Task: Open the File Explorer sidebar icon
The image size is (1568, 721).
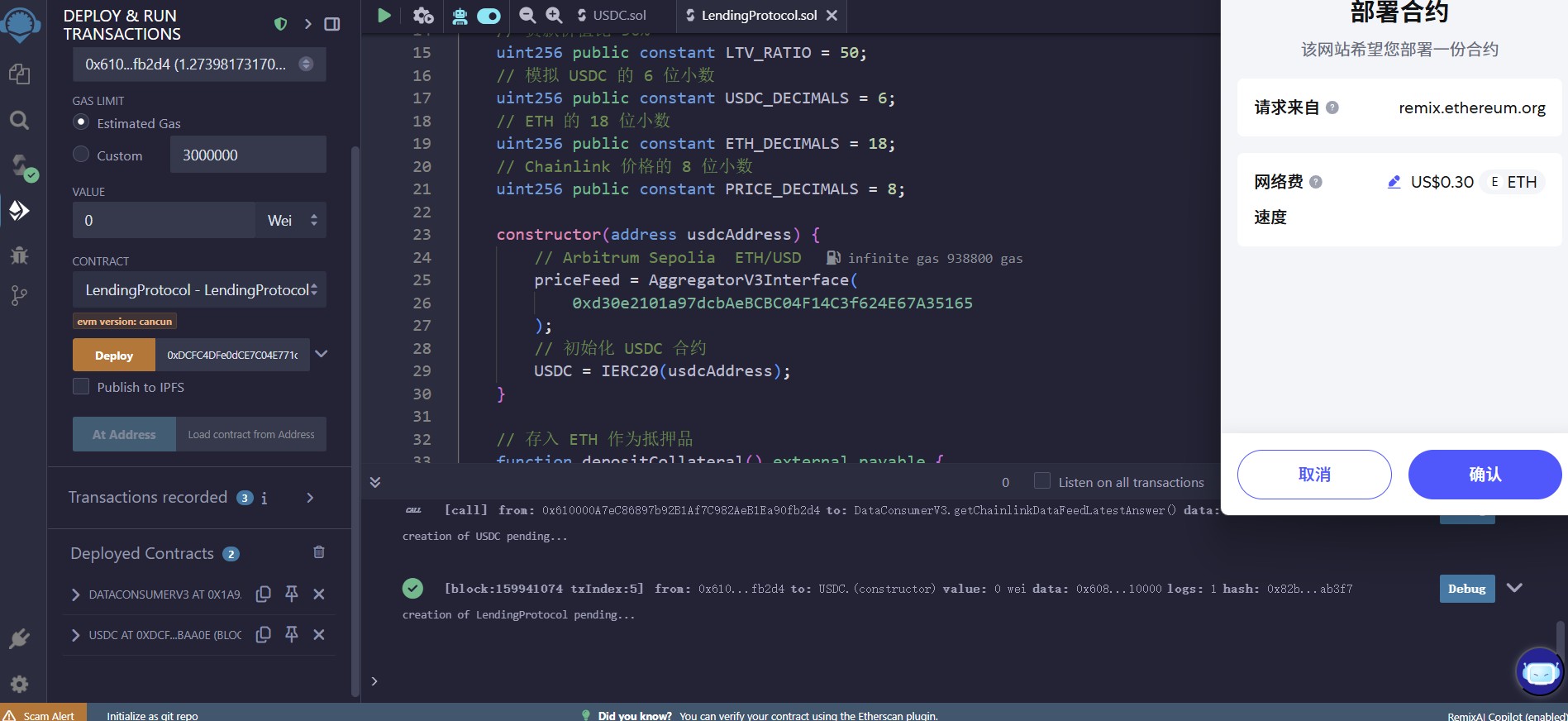Action: (x=19, y=74)
